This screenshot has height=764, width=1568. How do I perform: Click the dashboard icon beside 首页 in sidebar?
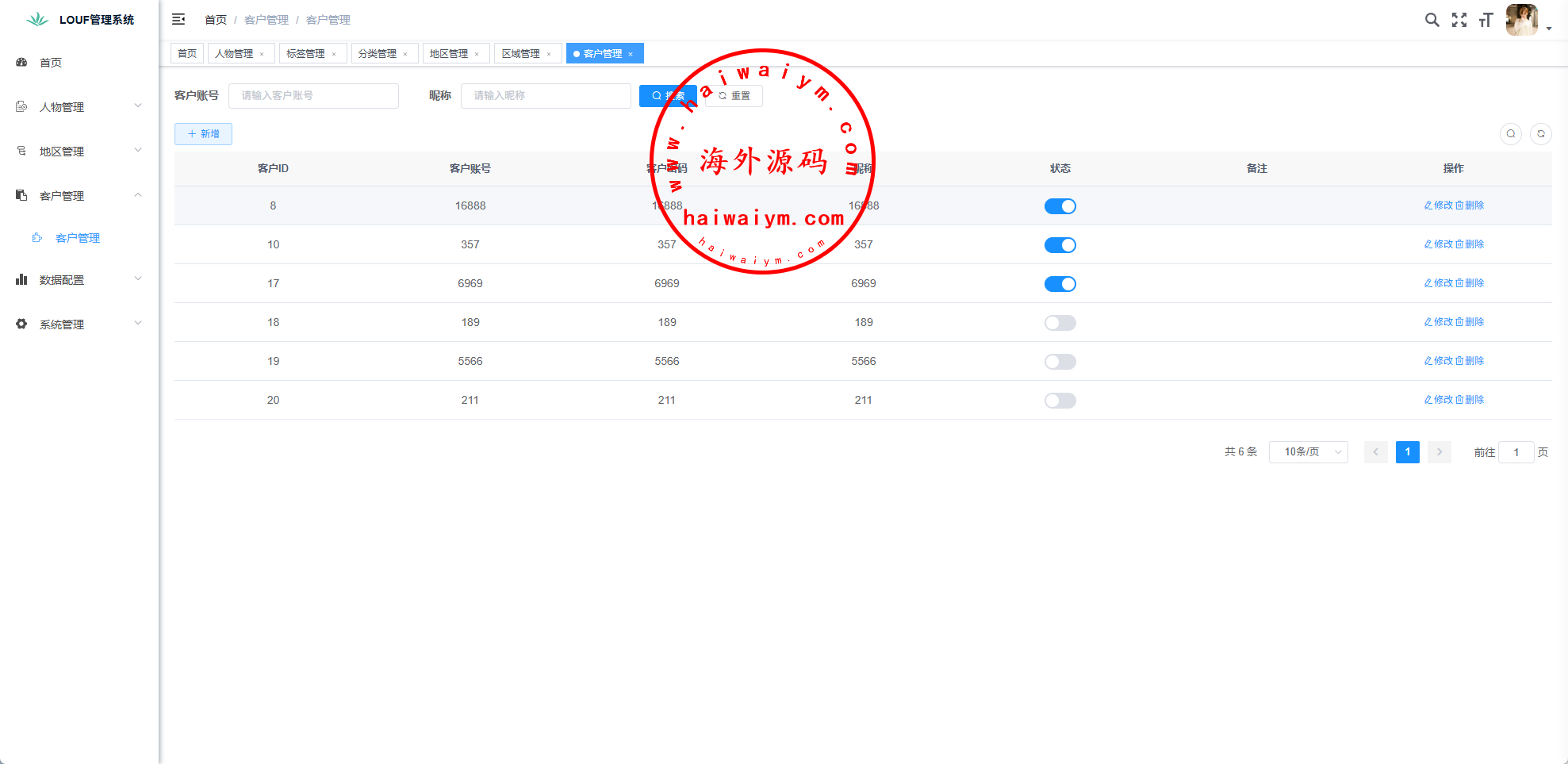point(21,62)
